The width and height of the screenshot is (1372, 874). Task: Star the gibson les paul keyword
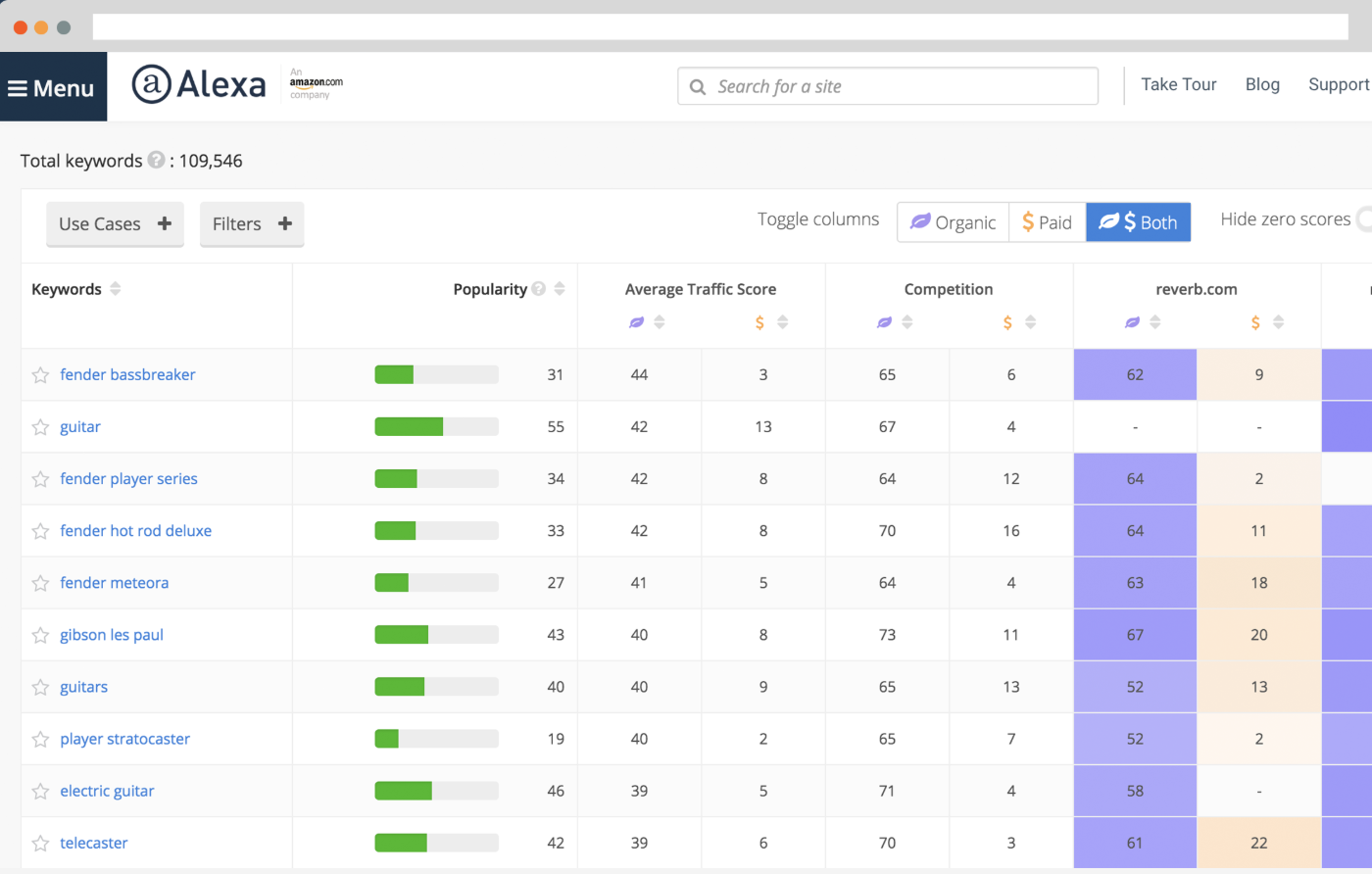click(40, 635)
